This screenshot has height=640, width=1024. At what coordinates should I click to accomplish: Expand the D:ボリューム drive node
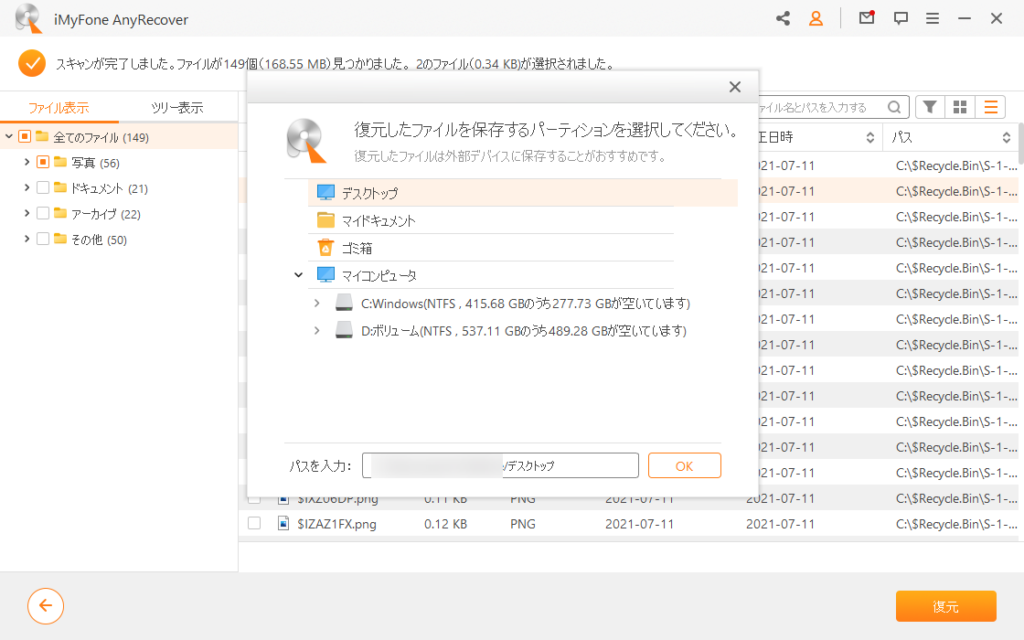point(317,331)
